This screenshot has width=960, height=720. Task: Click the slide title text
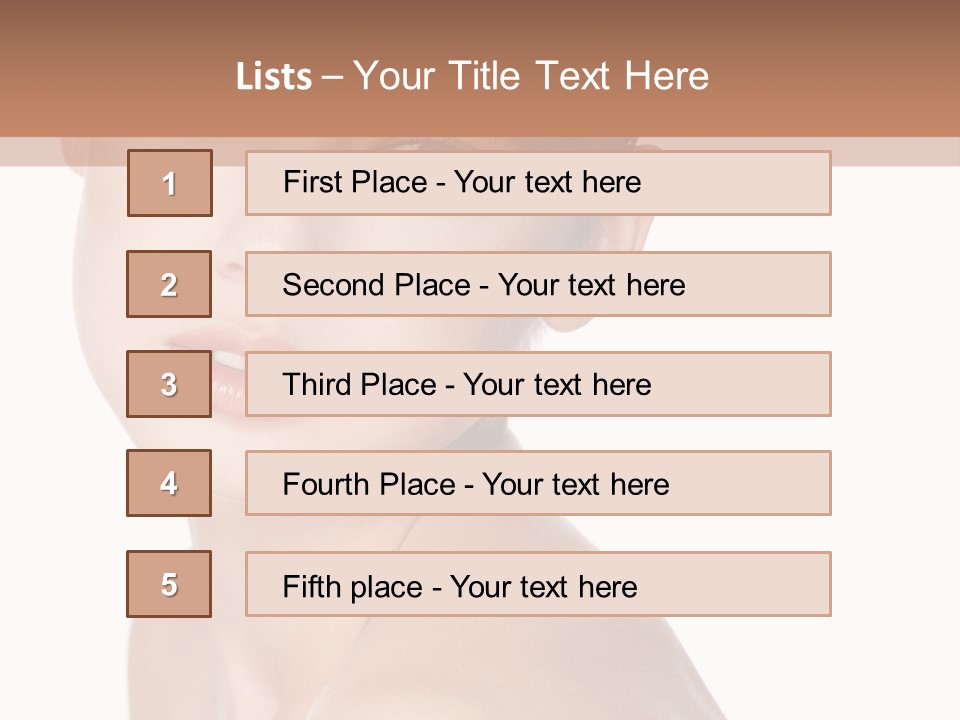pyautogui.click(x=472, y=76)
